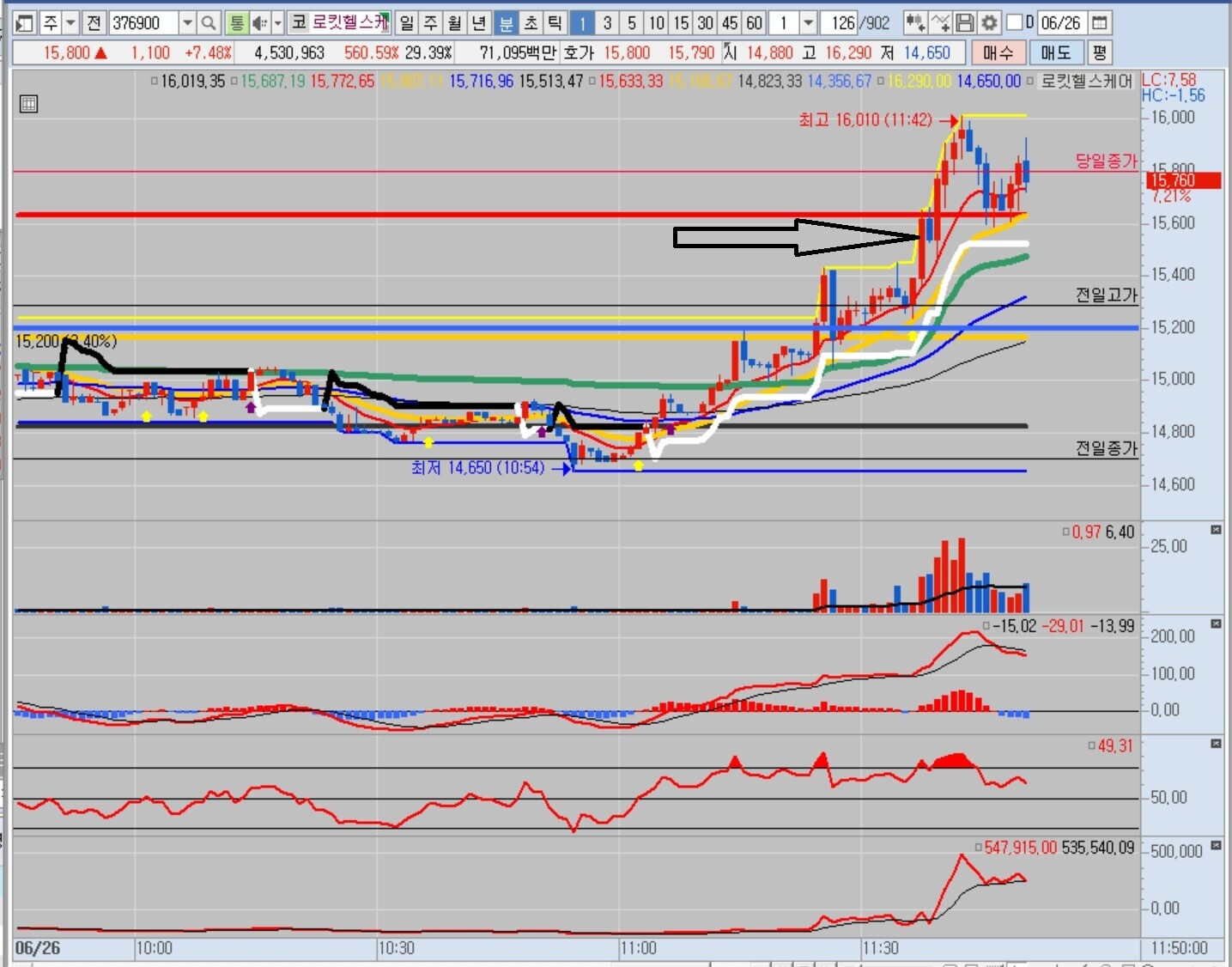Select the 틱 (tick) chart period
Image resolution: width=1232 pixels, height=967 pixels.
(x=555, y=23)
